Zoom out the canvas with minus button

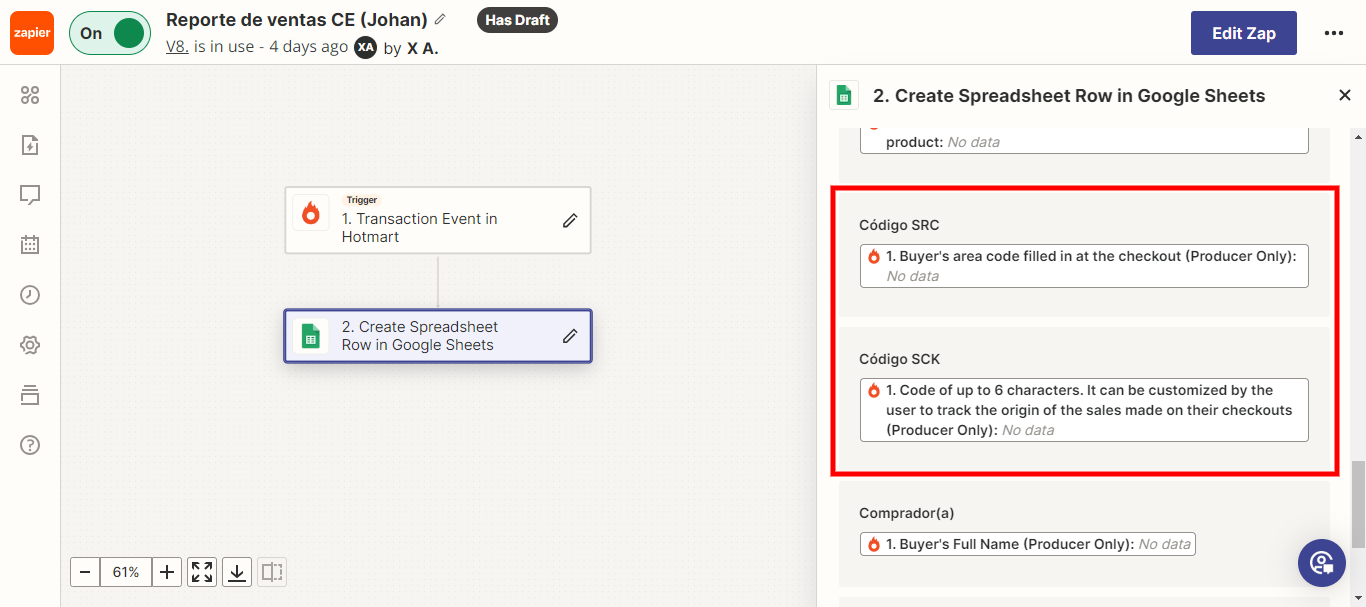point(85,572)
